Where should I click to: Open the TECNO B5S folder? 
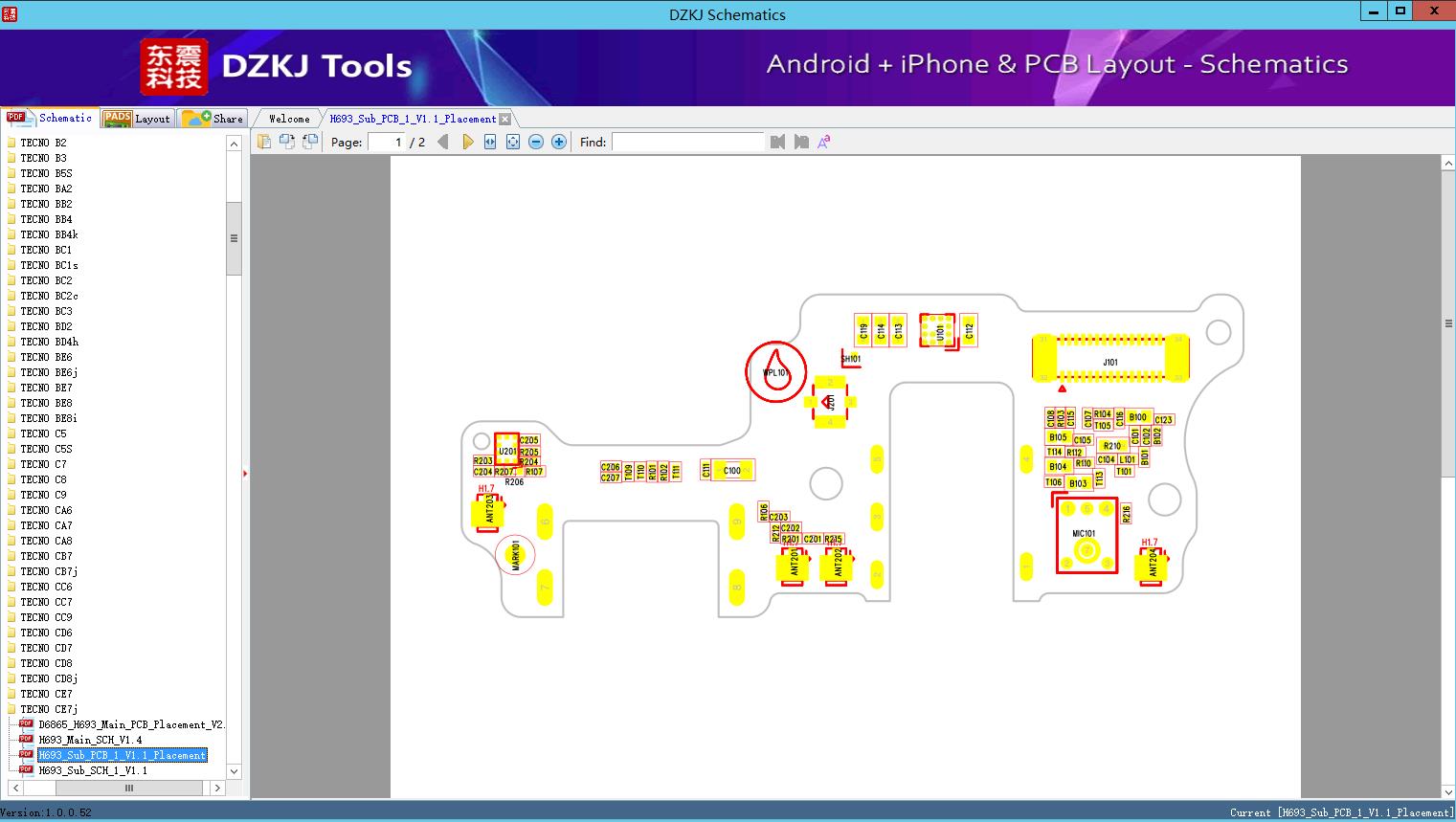point(46,173)
